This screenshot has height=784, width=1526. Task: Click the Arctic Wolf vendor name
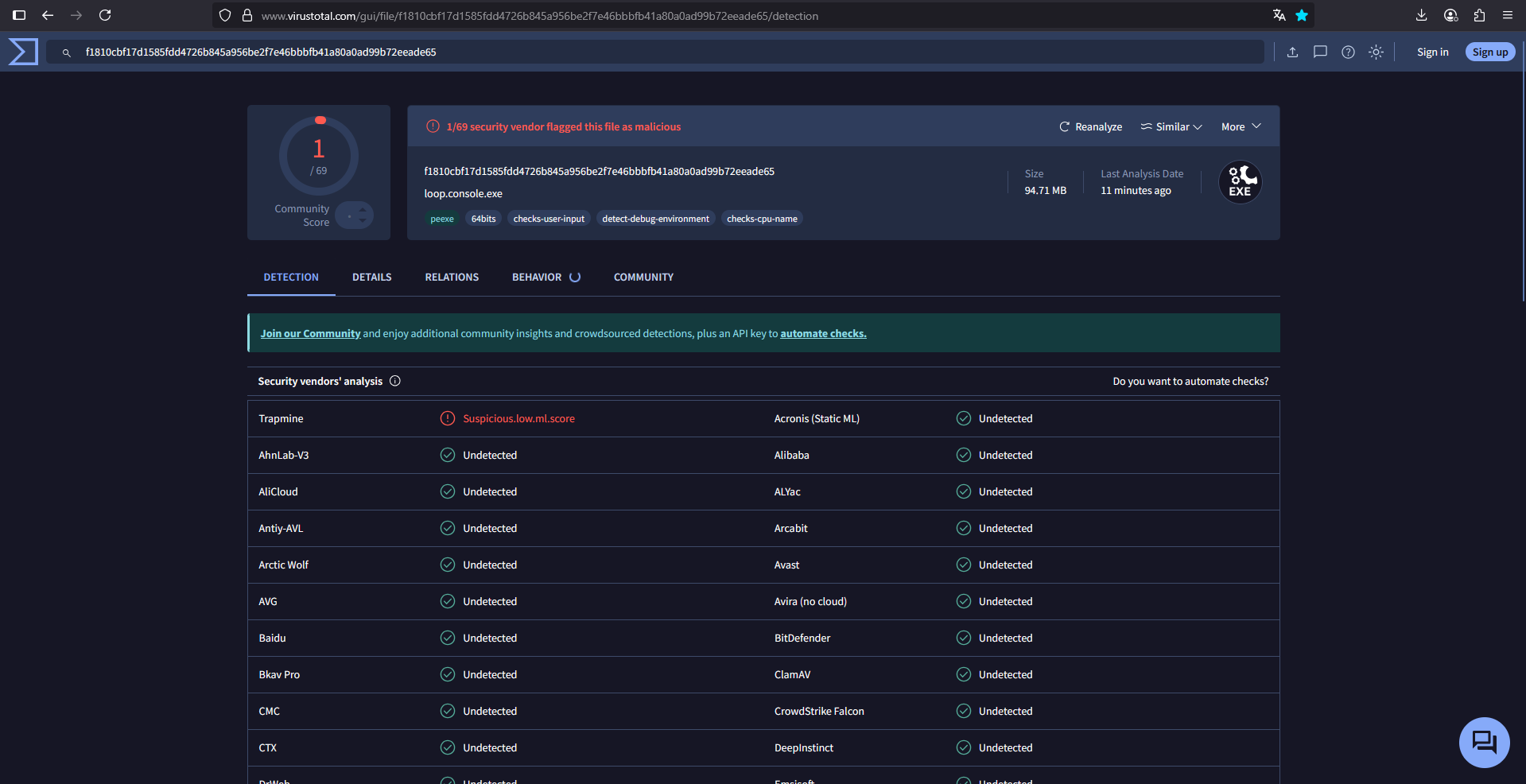point(283,565)
